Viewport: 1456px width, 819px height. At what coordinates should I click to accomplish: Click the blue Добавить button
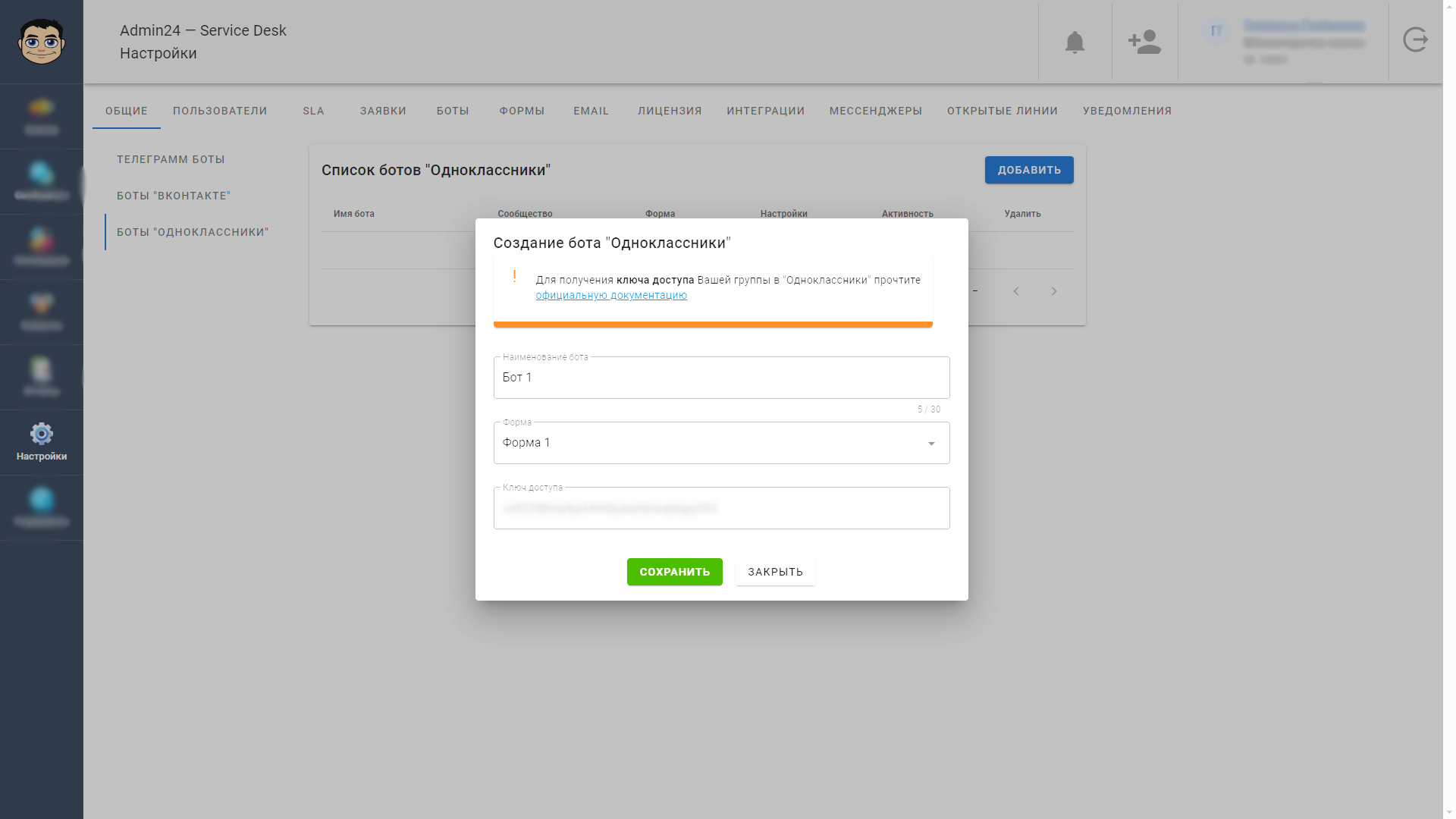(x=1029, y=170)
